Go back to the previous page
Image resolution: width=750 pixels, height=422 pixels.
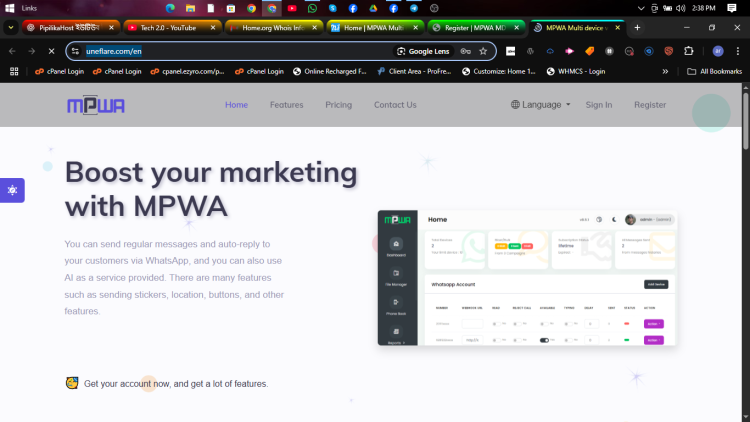tap(12, 51)
